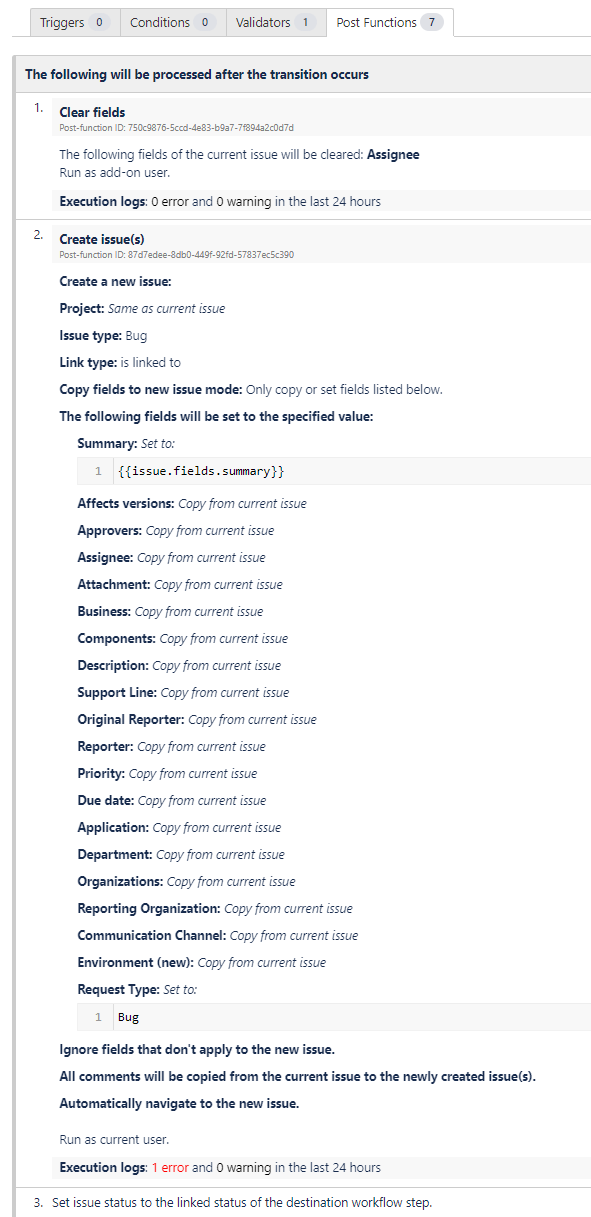591x1217 pixels.
Task: Click the Conditions count badge showing 0
Action: [x=204, y=22]
